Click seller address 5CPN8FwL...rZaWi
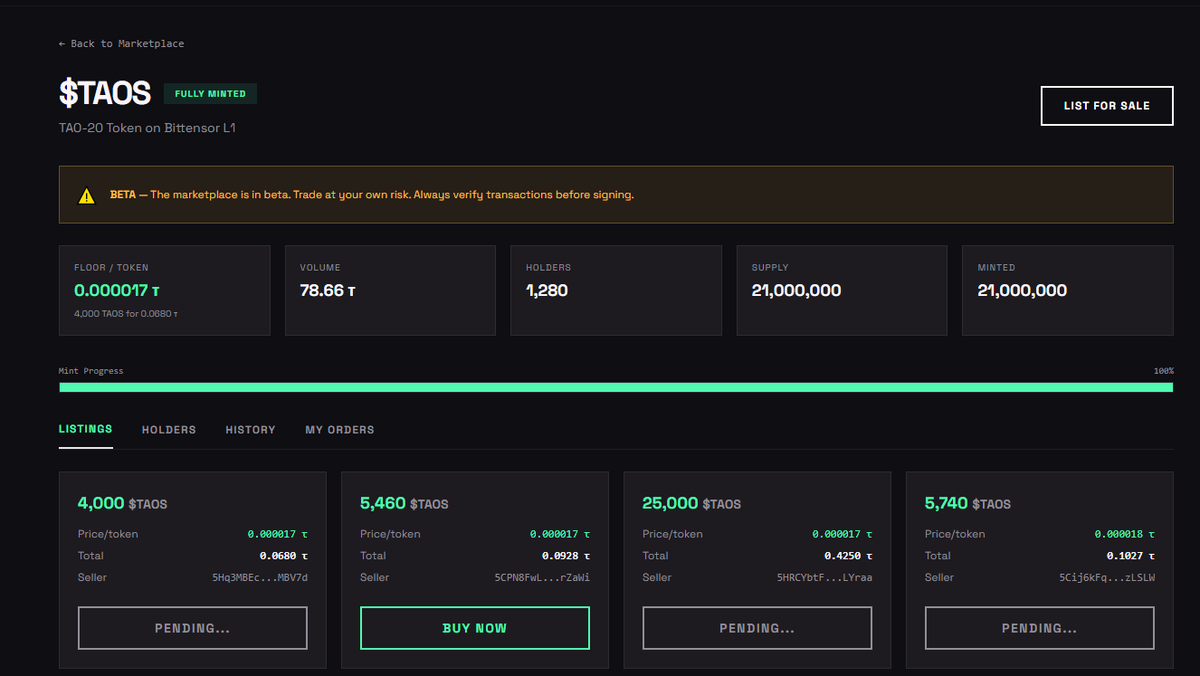 click(x=542, y=578)
